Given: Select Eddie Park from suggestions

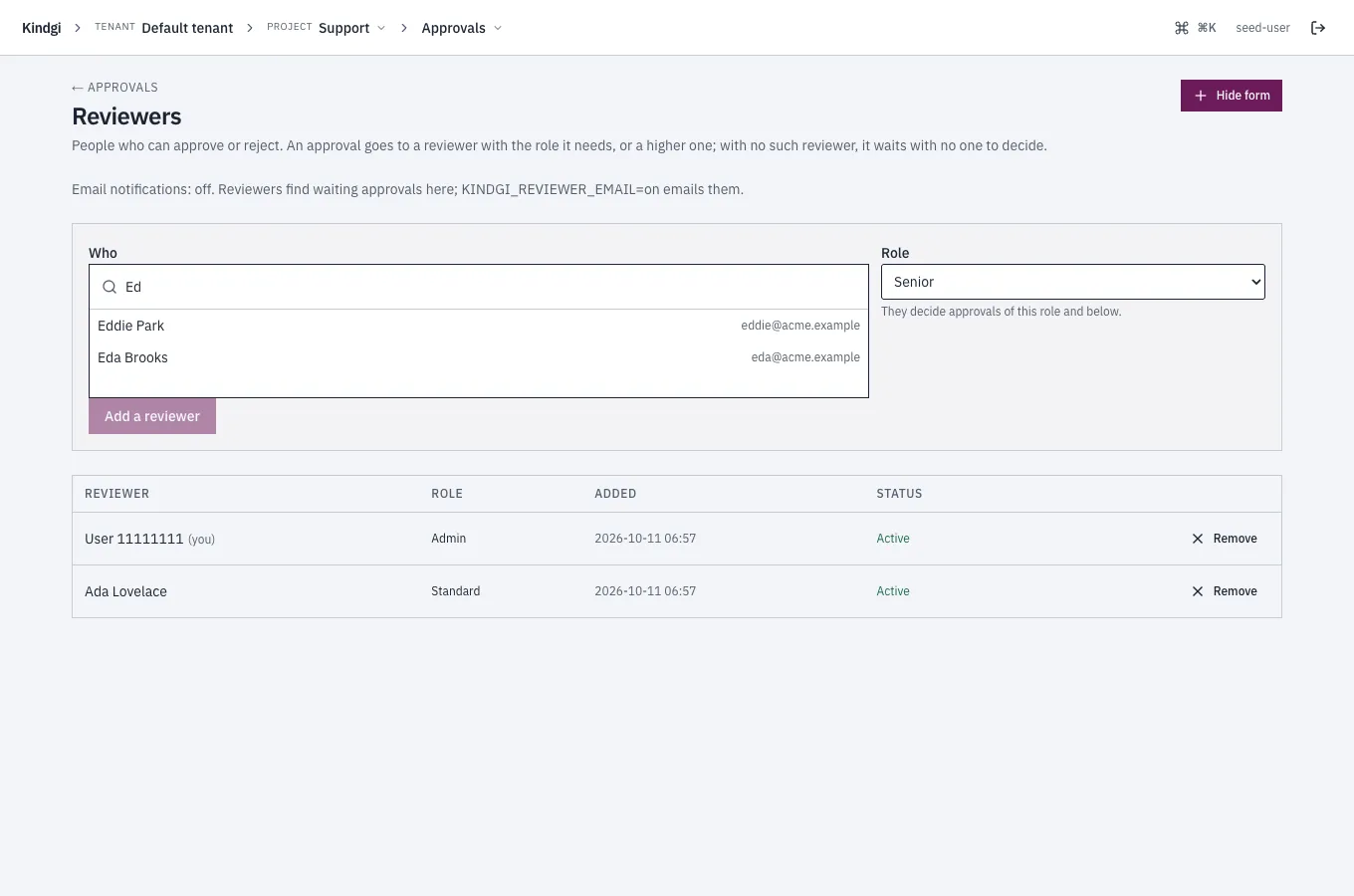Looking at the screenshot, I should [479, 326].
